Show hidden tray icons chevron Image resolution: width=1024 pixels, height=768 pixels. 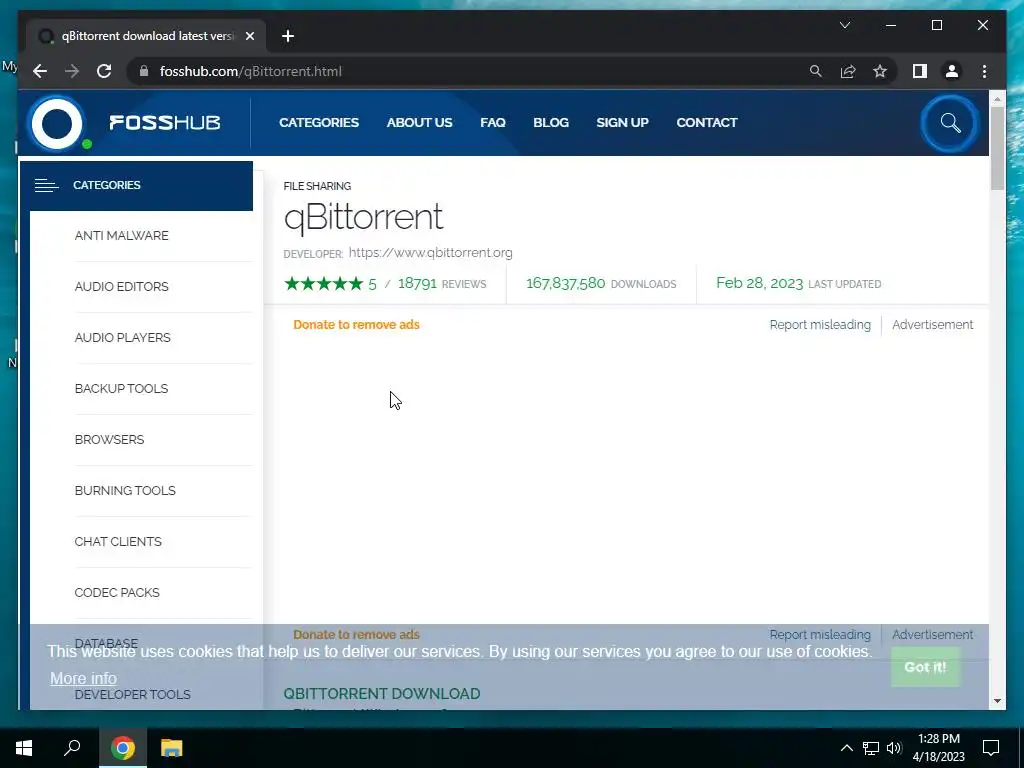(846, 748)
